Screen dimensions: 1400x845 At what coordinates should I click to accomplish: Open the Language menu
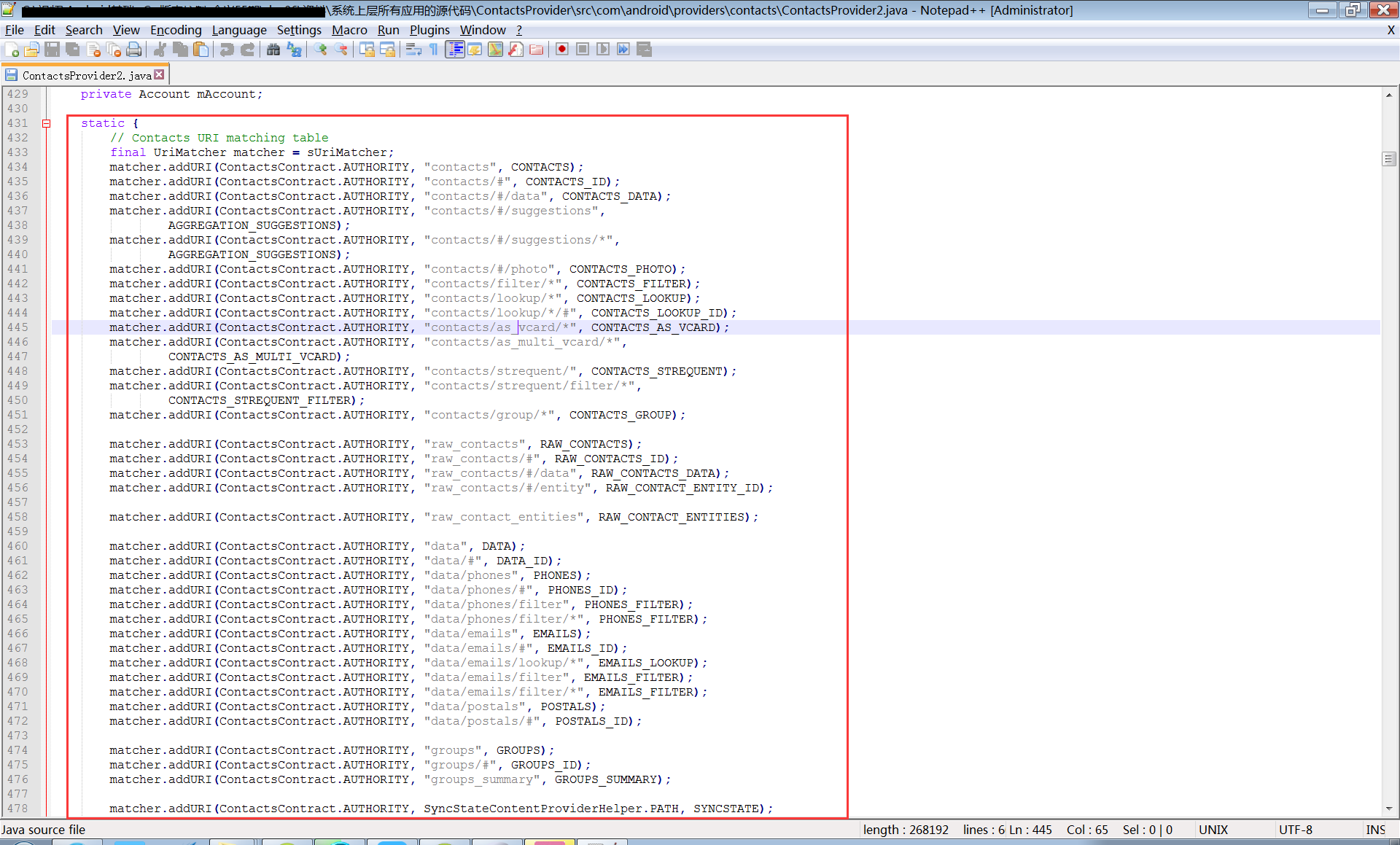238,30
